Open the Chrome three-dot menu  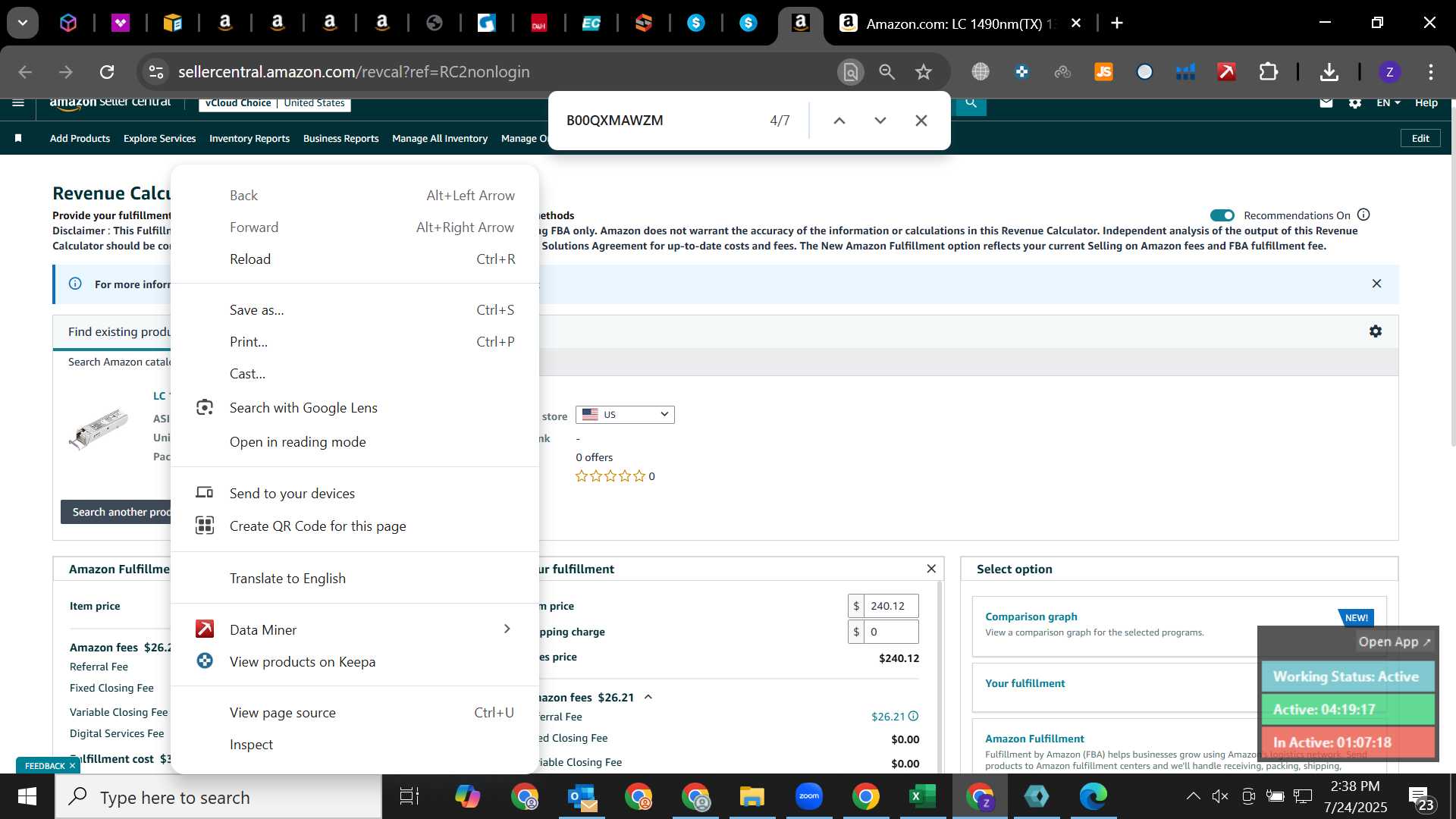[x=1430, y=72]
